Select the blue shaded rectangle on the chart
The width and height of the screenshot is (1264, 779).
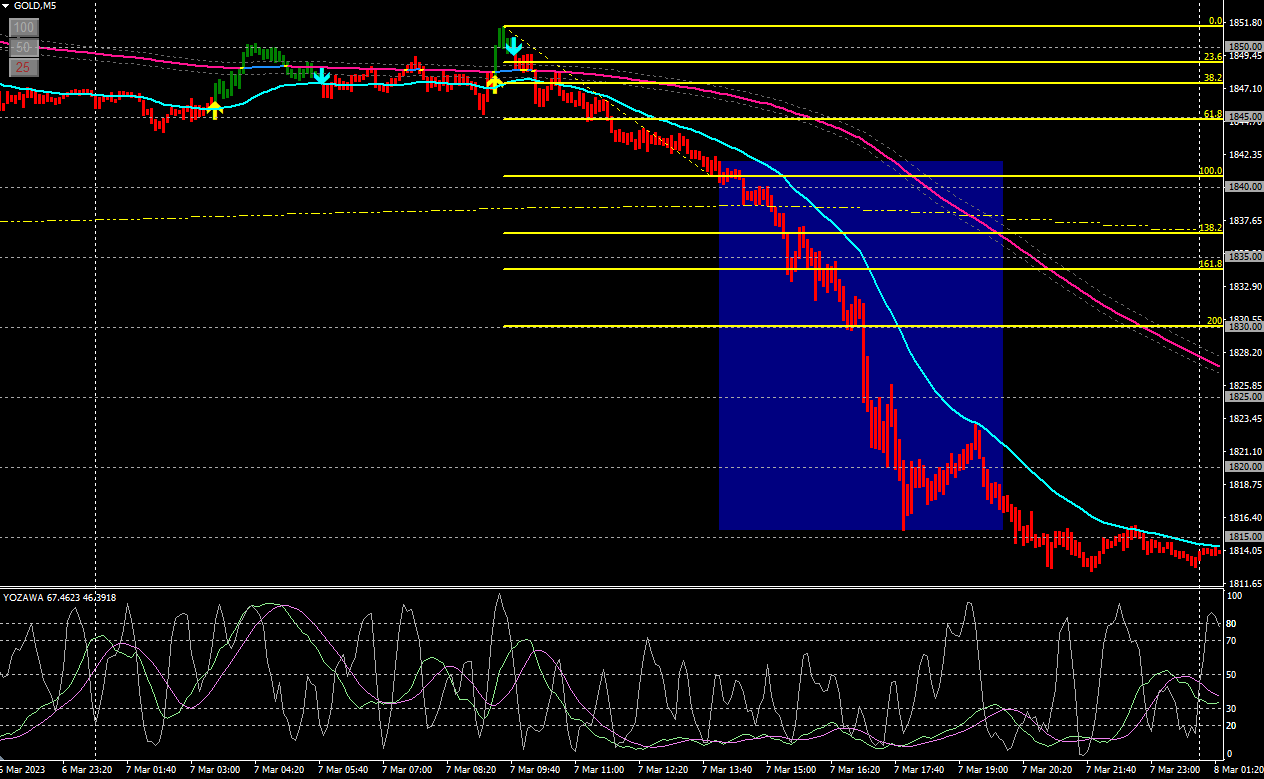point(861,345)
